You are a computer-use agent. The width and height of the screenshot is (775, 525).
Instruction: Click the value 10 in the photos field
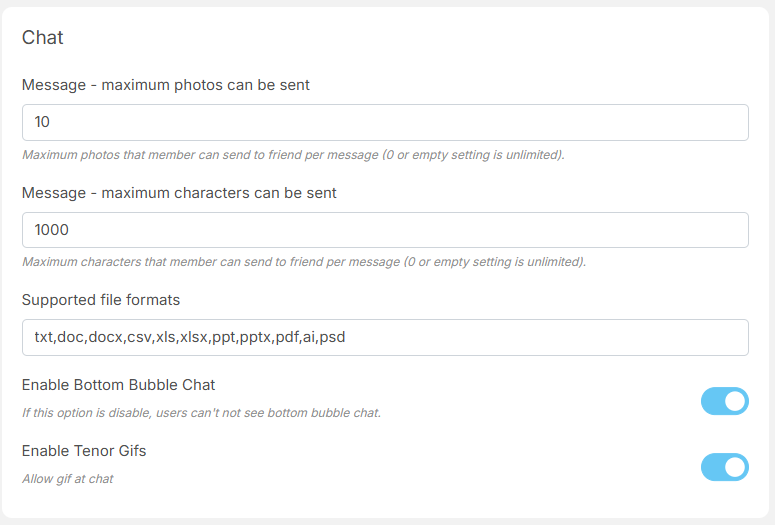(x=42, y=122)
